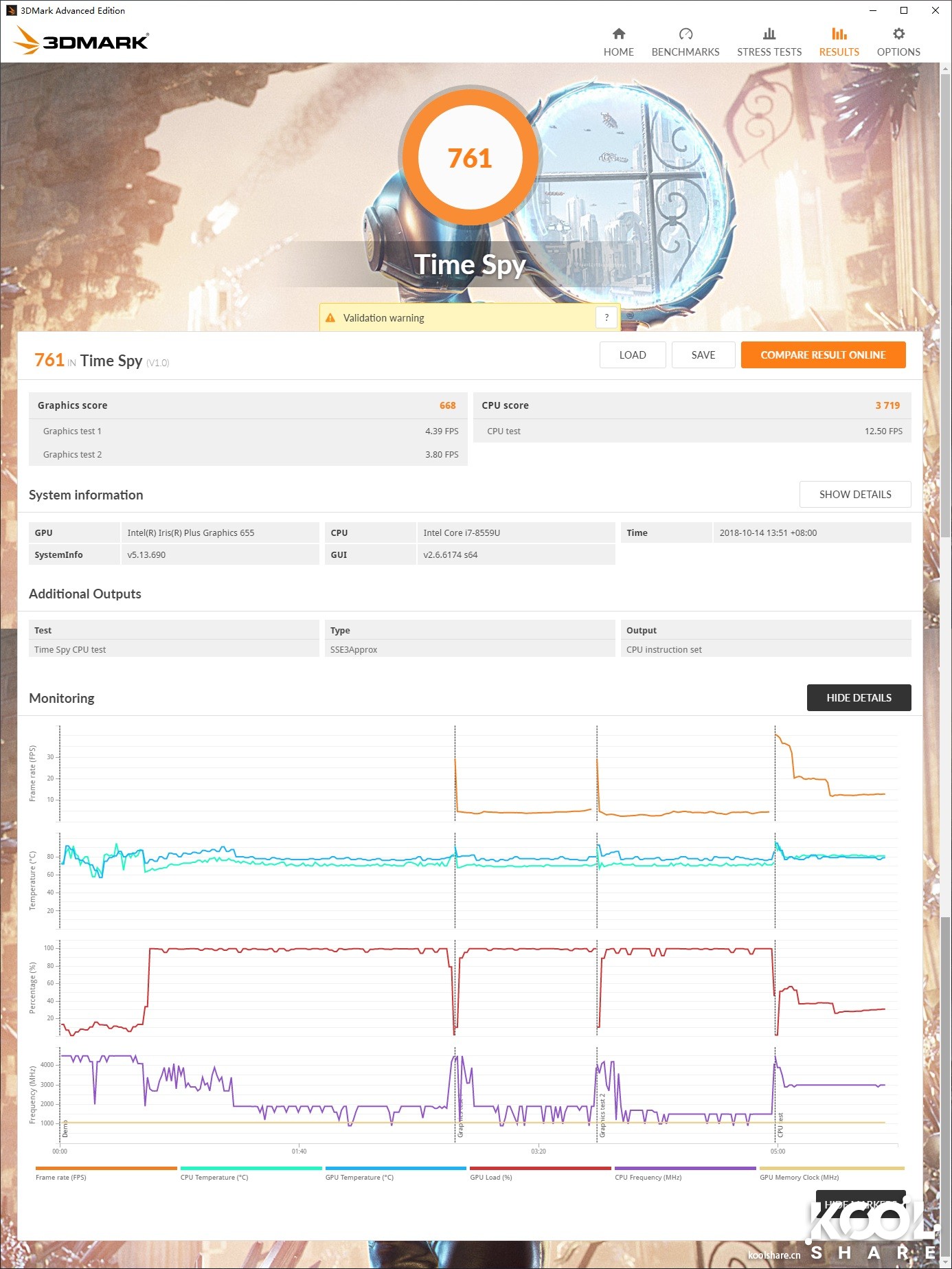The width and height of the screenshot is (952, 1269).
Task: Click the Time Spy title on the banner
Action: (470, 265)
